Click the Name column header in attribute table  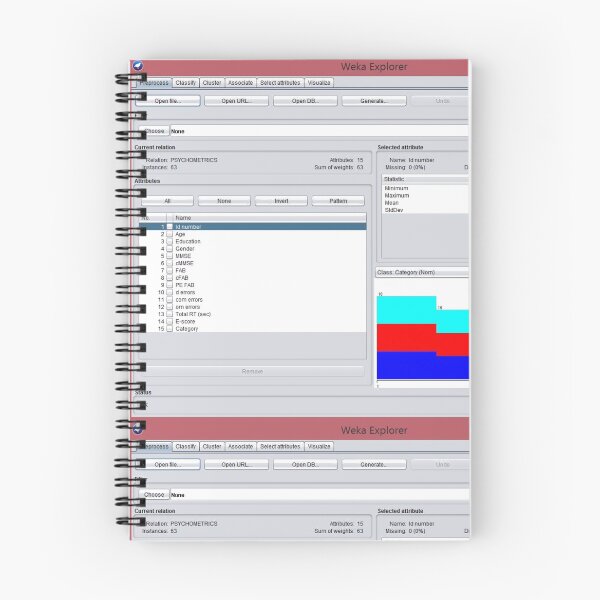270,218
